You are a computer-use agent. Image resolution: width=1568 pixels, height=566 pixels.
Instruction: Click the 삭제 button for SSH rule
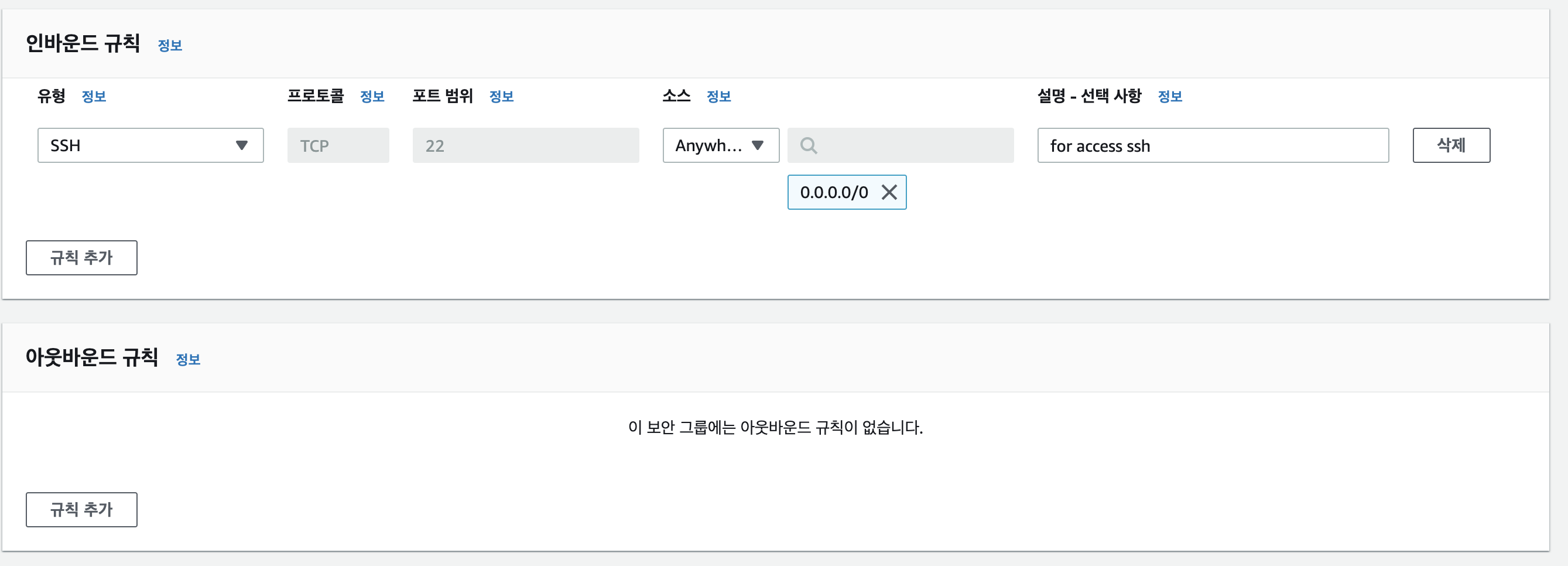click(1451, 146)
